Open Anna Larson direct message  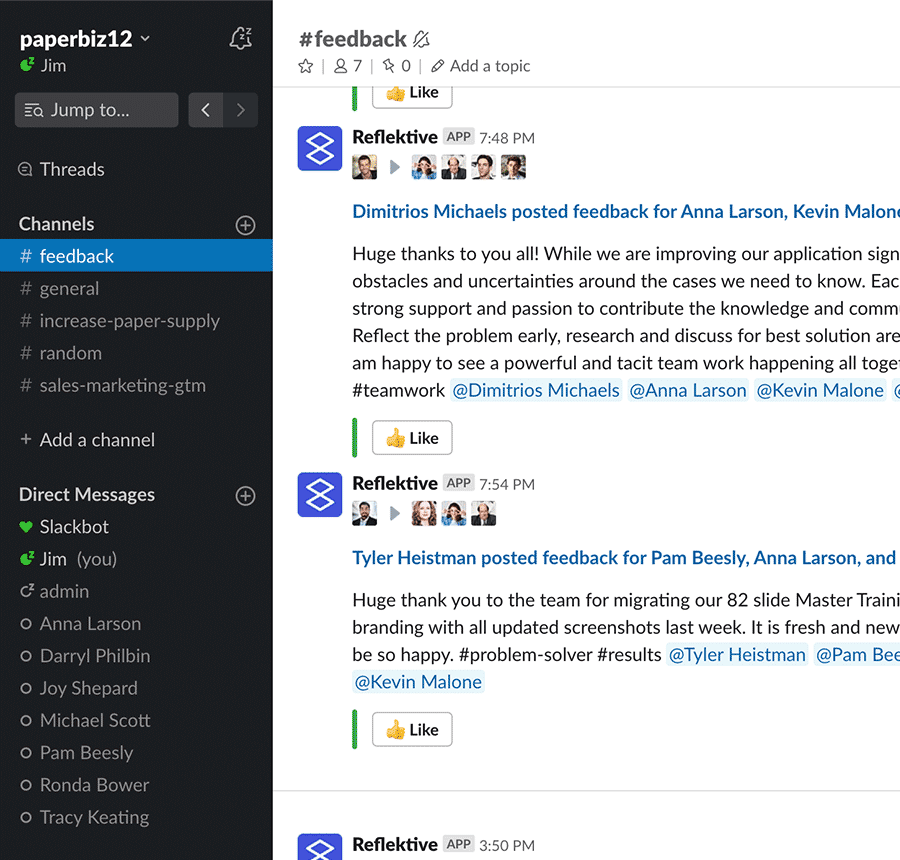pyautogui.click(x=136, y=623)
